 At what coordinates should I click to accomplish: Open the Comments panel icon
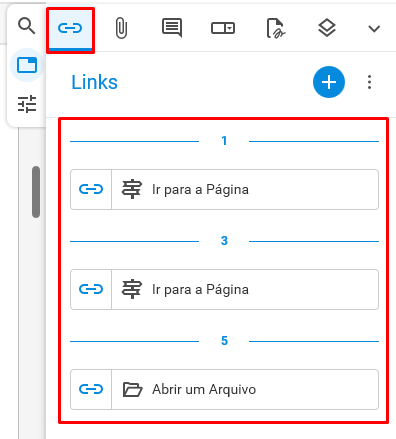tap(172, 28)
